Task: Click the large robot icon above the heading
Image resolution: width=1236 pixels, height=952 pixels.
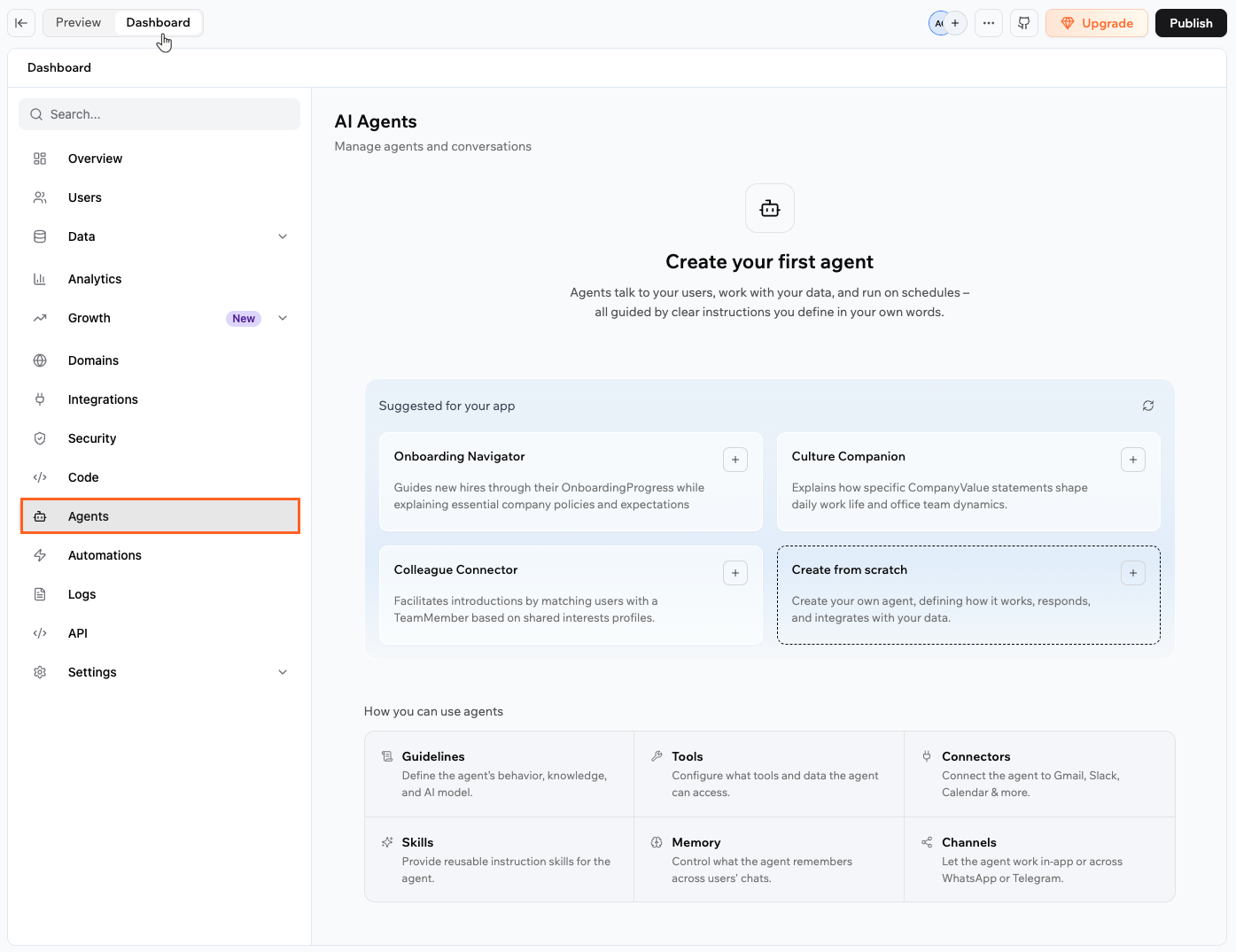Action: (x=770, y=208)
